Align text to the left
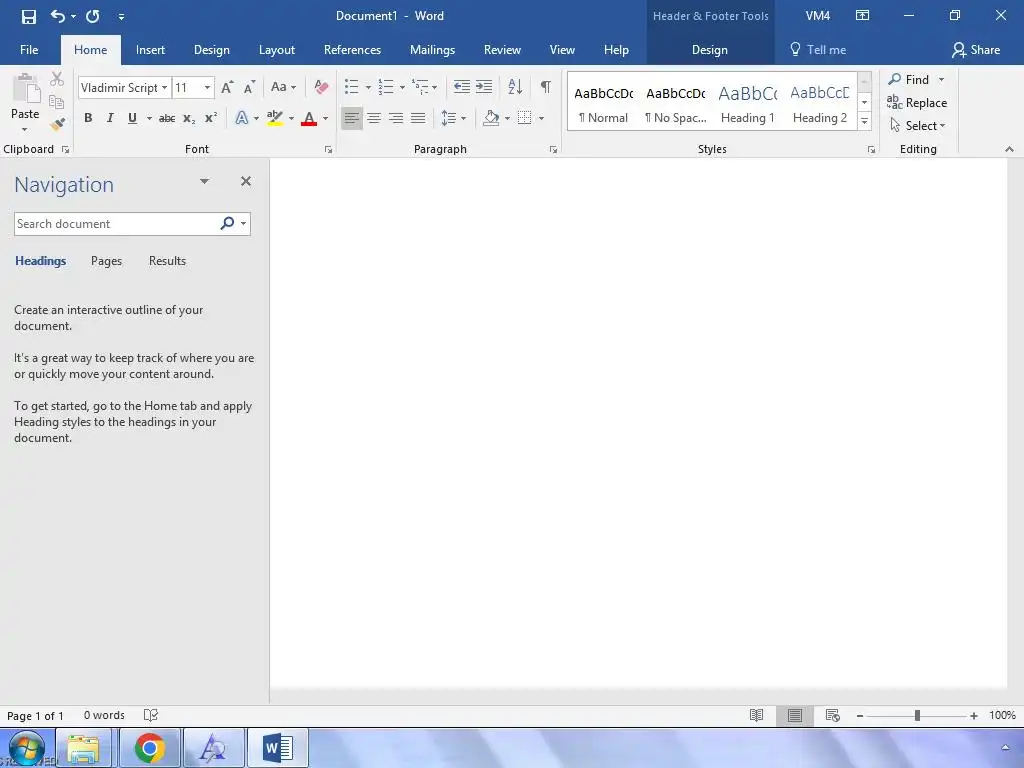Viewport: 1024px width, 768px height. coord(352,118)
